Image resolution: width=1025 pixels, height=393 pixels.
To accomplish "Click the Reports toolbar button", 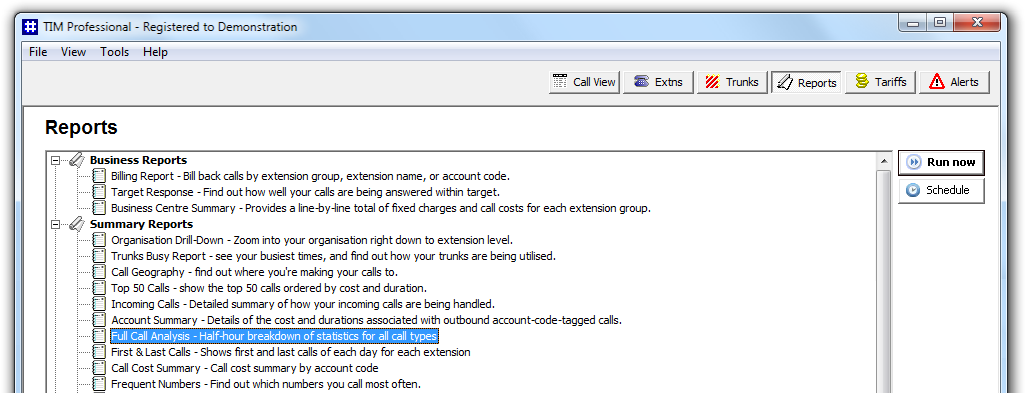I will pyautogui.click(x=806, y=82).
